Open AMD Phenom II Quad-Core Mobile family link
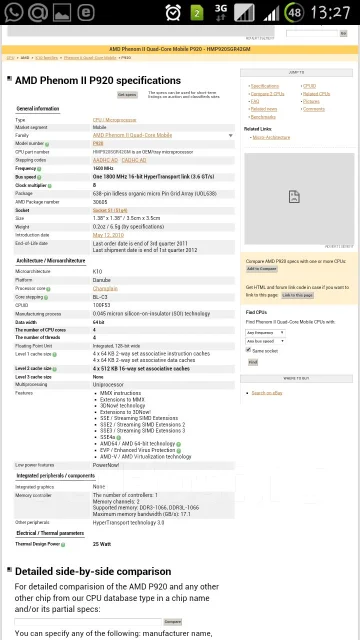Screen dimensions: 360x640 pos(132,135)
